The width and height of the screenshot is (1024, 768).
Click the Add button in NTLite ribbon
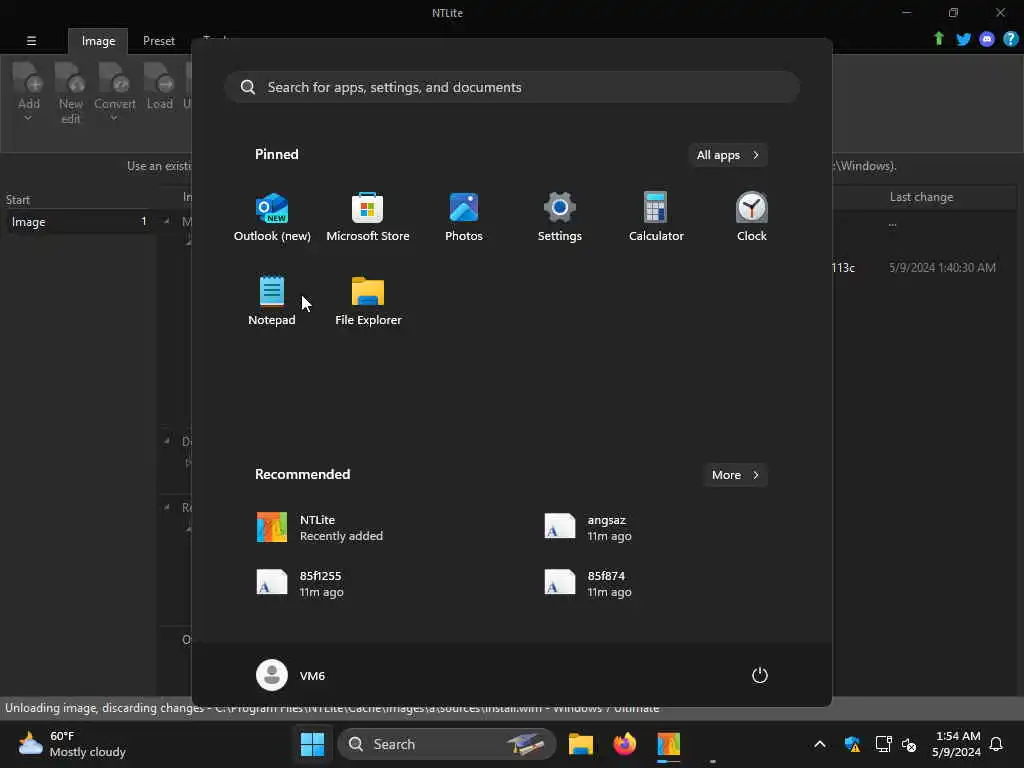(29, 87)
